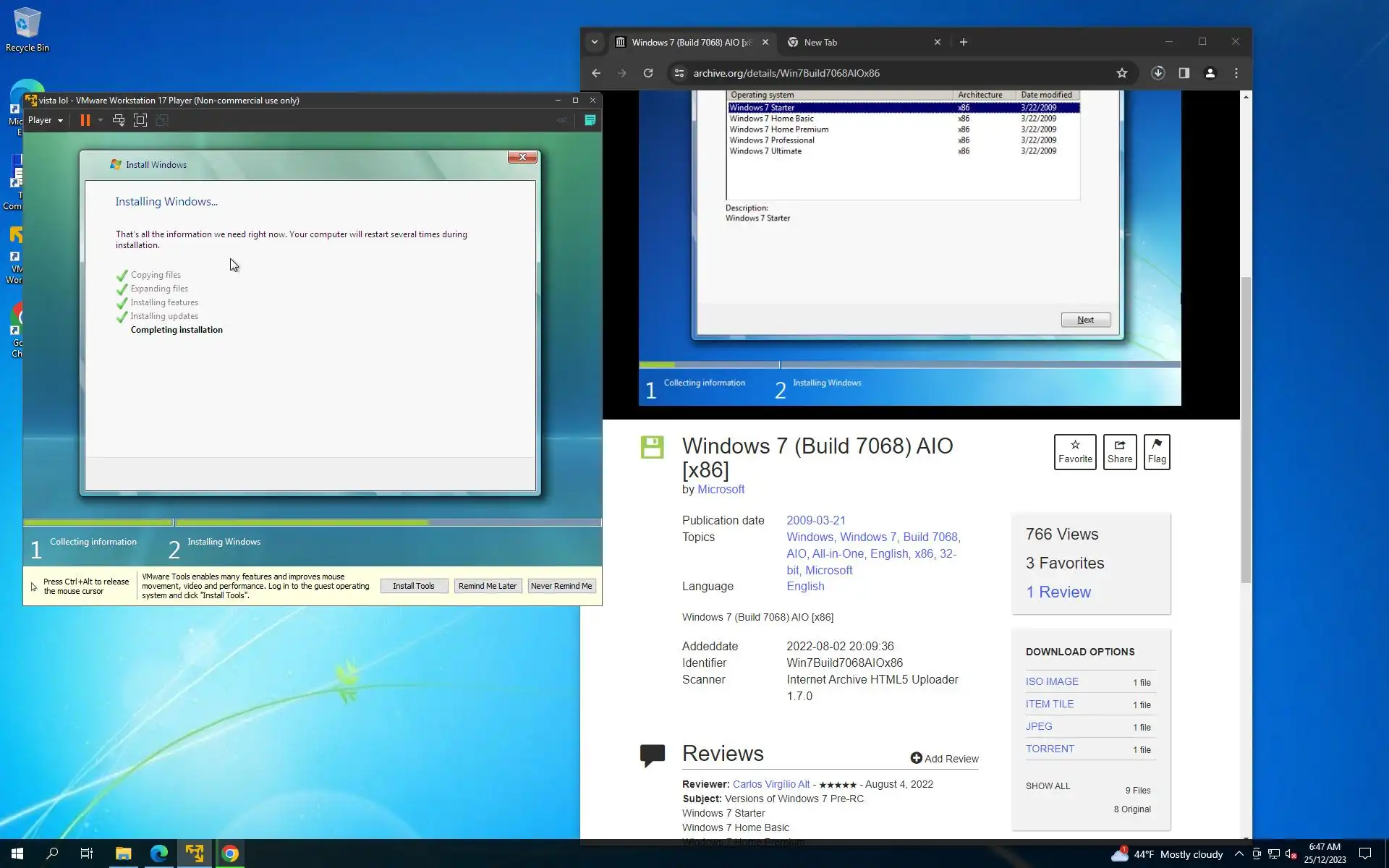Open the Player dropdown menu
1389x868 pixels.
(45, 120)
